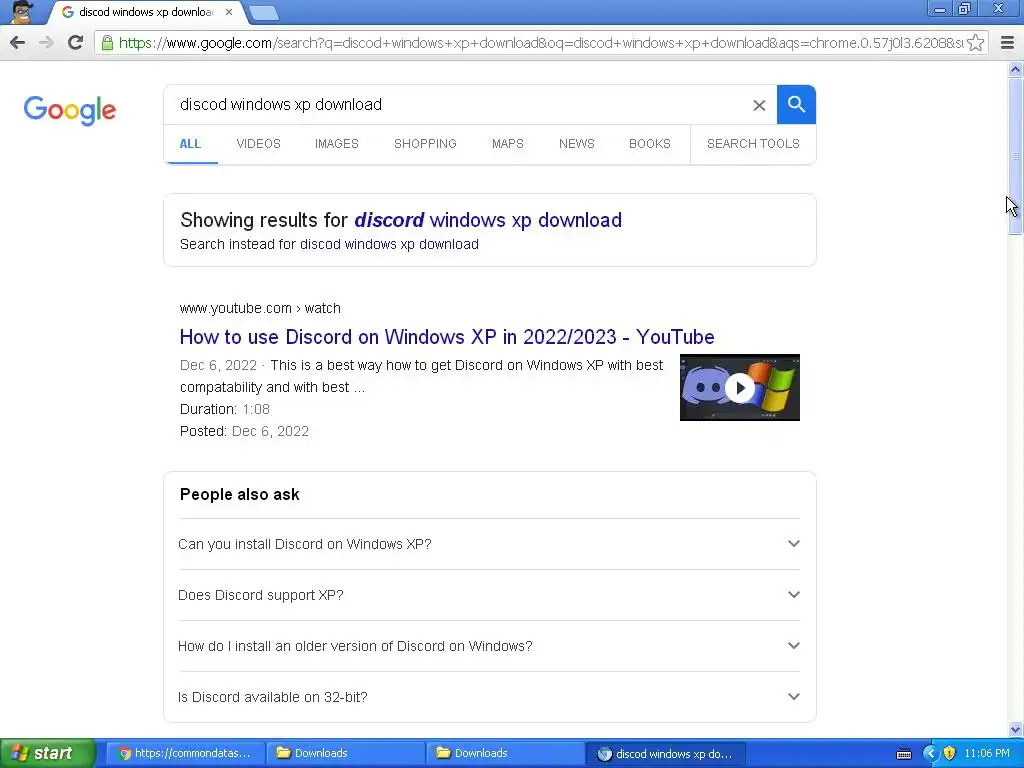Open the NEWS search tab
The height and width of the screenshot is (768, 1024).
pos(577,144)
